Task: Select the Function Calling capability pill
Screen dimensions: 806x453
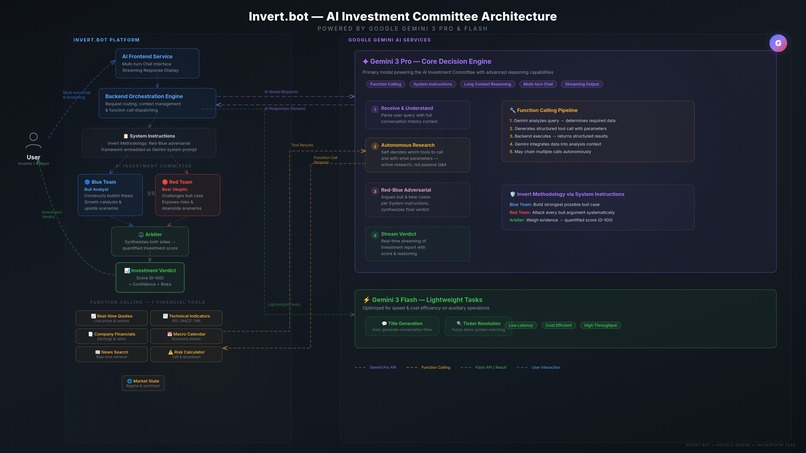Action: [386, 84]
